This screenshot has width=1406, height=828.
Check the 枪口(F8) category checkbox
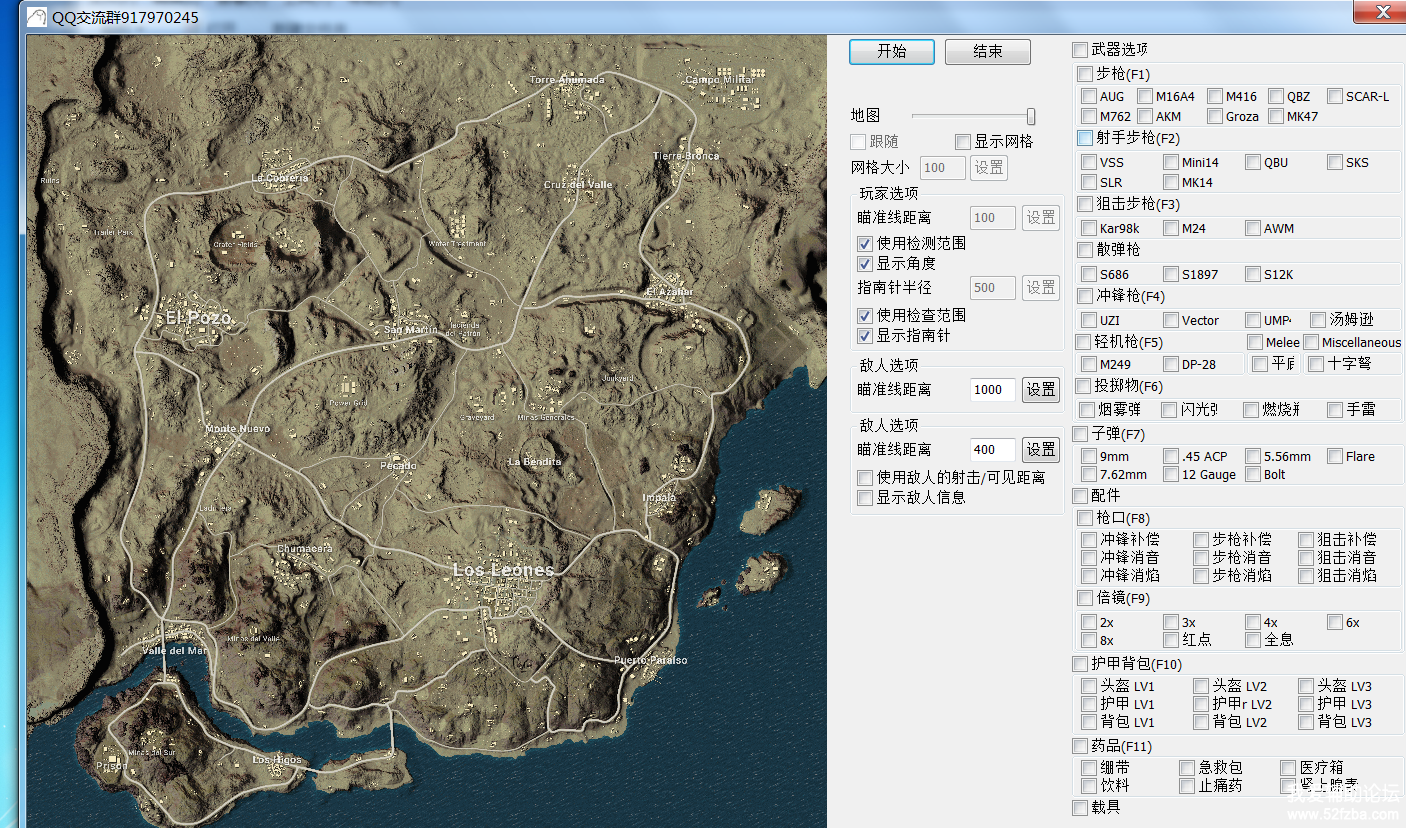point(1085,518)
